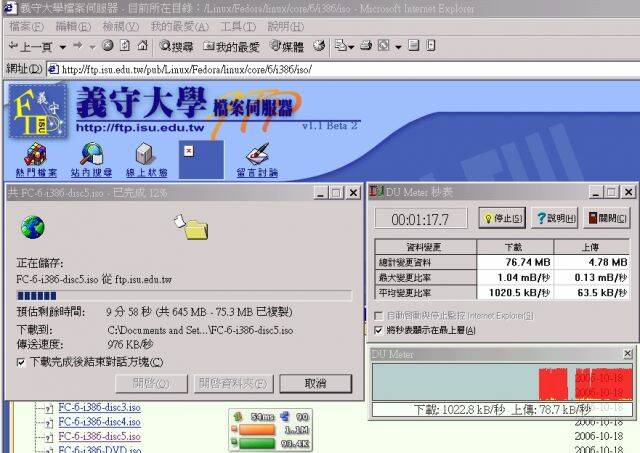
Task: Click the History icon in the toolbar
Action: 319,46
